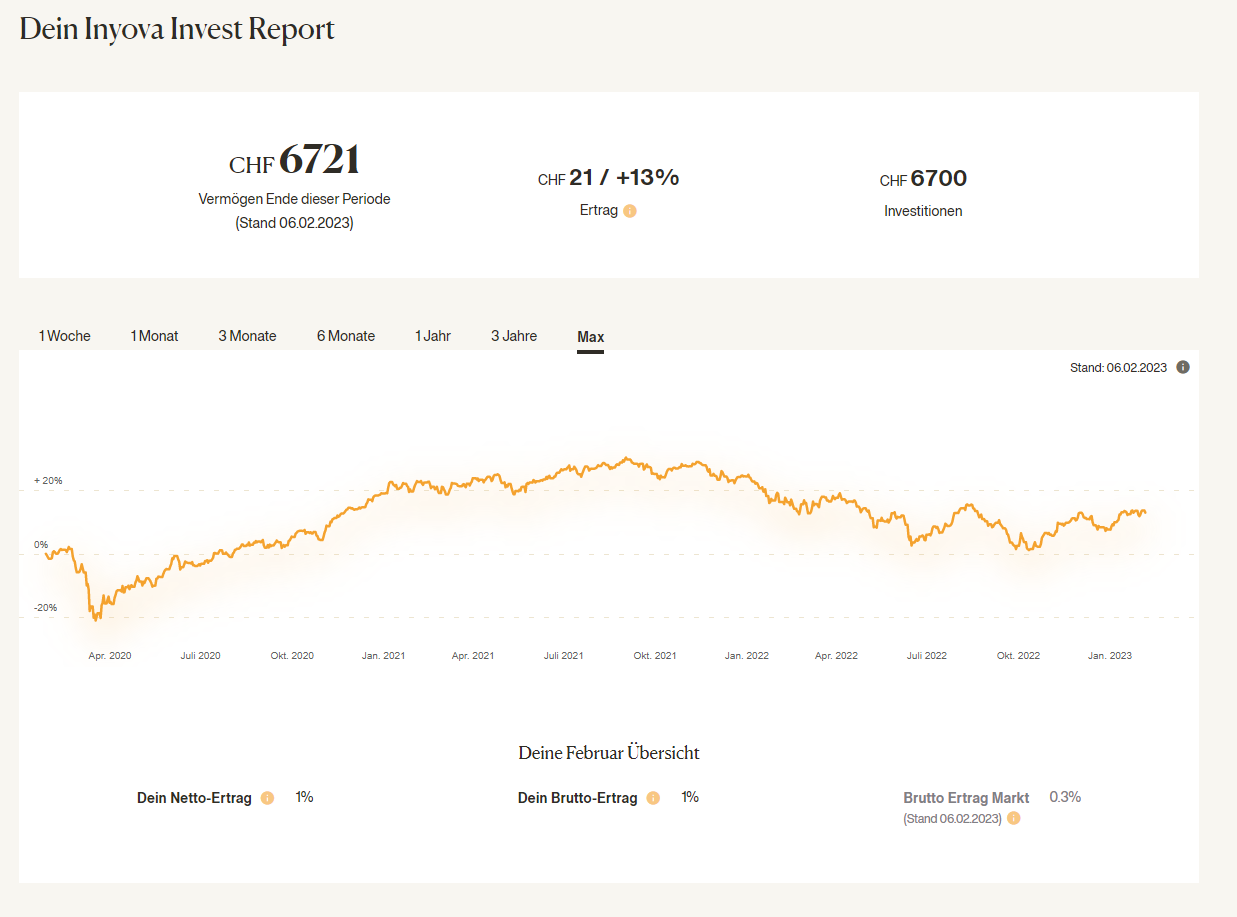Click the 0.3% market return value
Image resolution: width=1237 pixels, height=917 pixels.
tap(1065, 797)
